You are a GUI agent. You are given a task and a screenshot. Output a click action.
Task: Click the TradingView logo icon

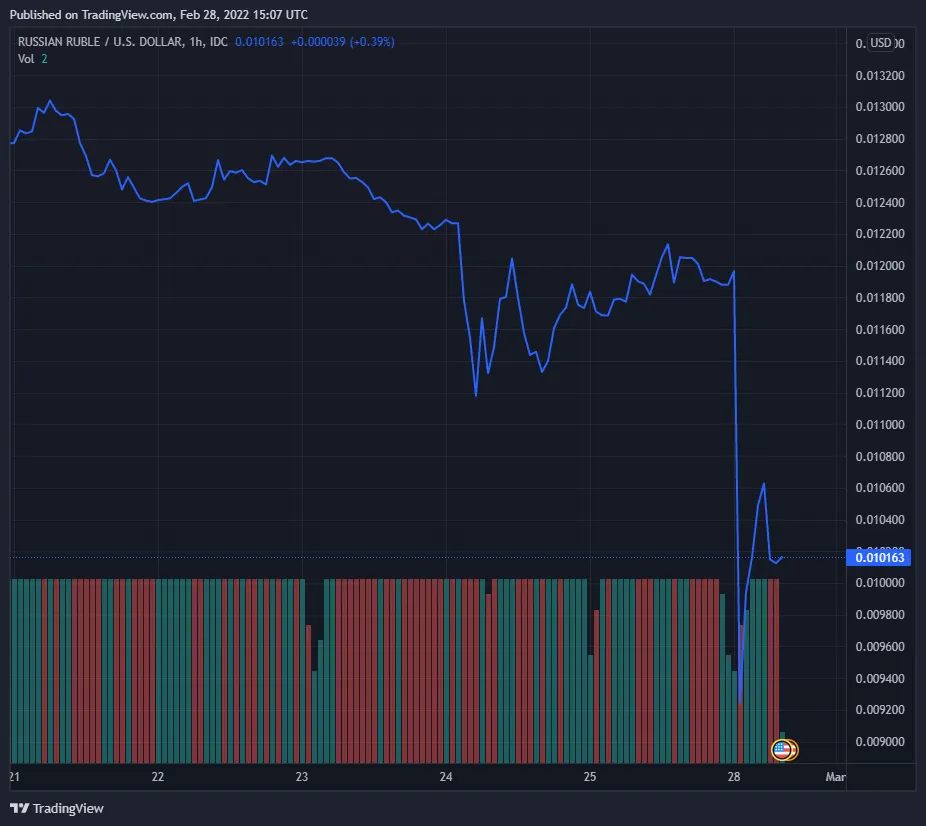click(19, 808)
